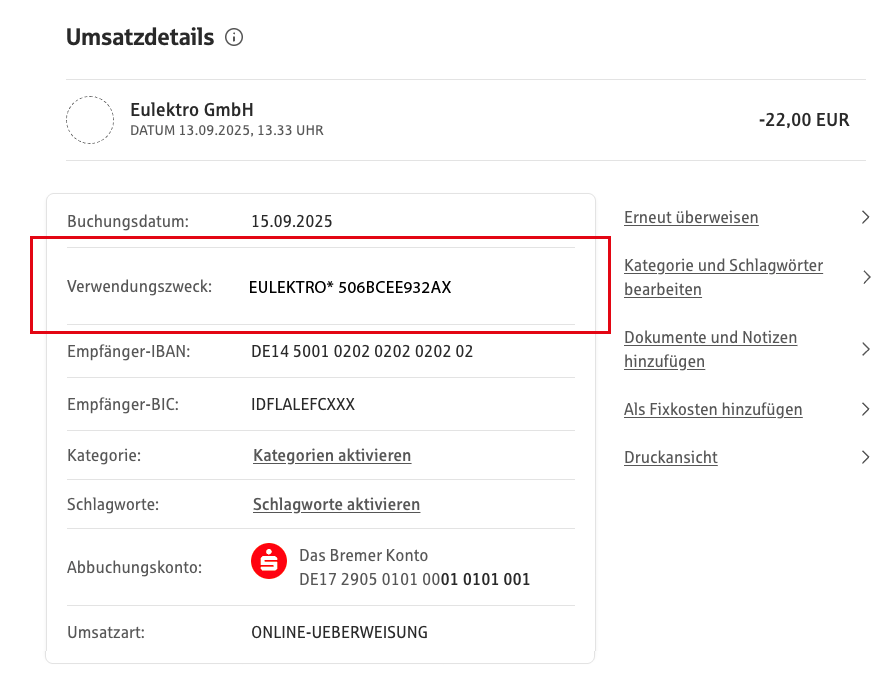
Task: Click the Umsatzart label
Action: [106, 633]
